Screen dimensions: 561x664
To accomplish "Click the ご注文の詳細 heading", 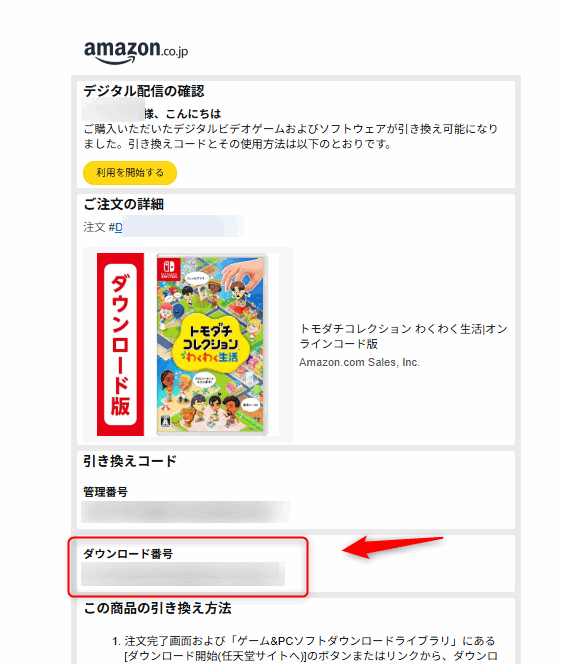I will point(123,204).
